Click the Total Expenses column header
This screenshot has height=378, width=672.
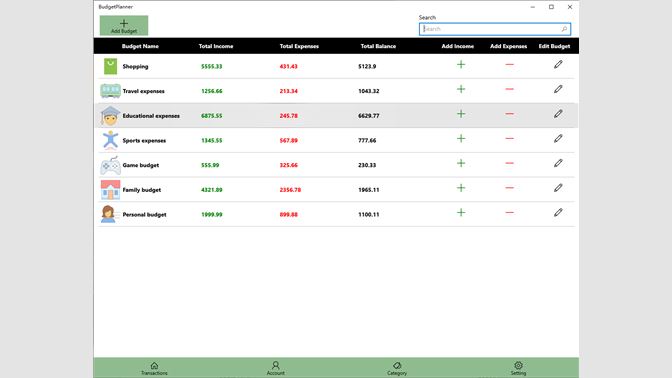point(299,46)
